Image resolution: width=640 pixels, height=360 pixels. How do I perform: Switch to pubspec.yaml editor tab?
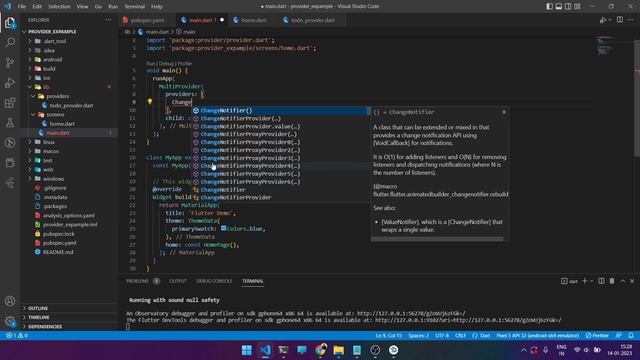click(x=147, y=20)
